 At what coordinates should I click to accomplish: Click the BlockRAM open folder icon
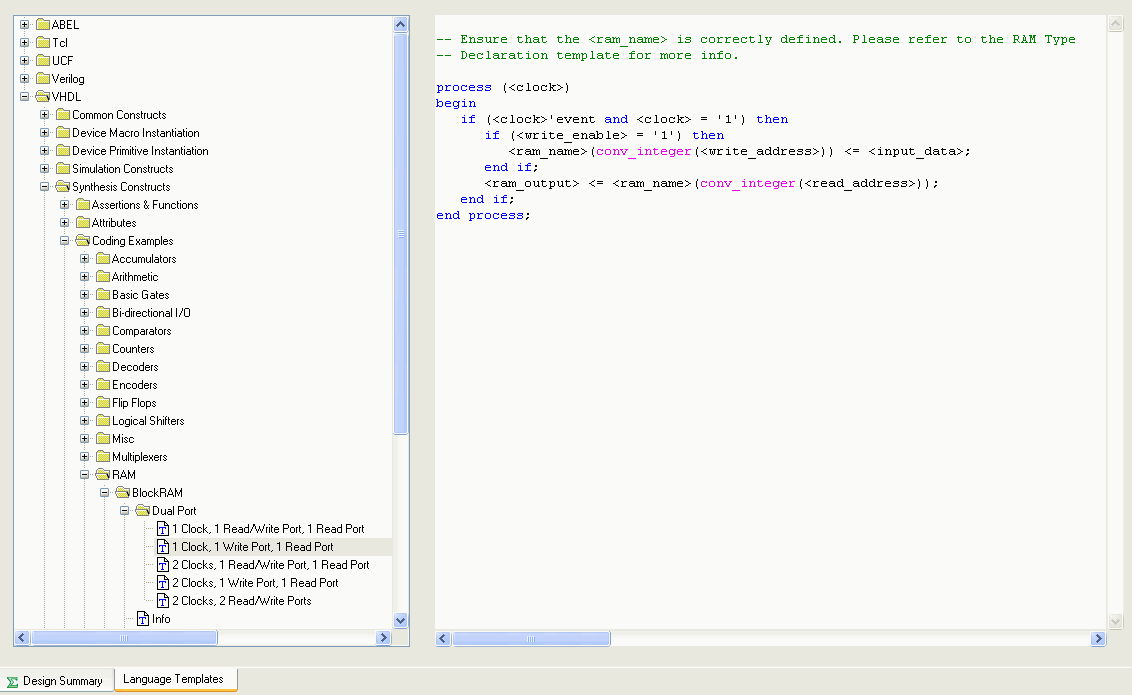tap(123, 493)
